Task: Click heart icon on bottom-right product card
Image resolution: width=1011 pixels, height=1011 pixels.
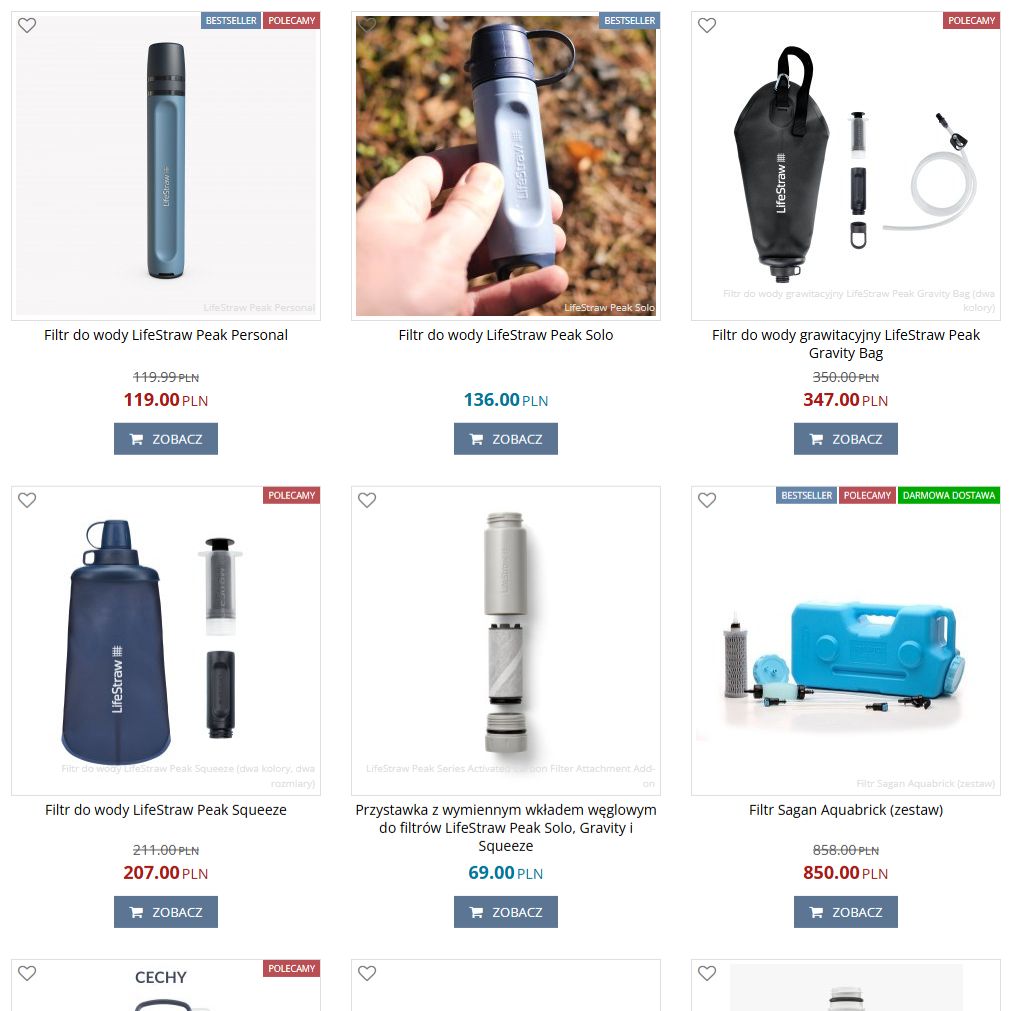Action: coord(707,973)
